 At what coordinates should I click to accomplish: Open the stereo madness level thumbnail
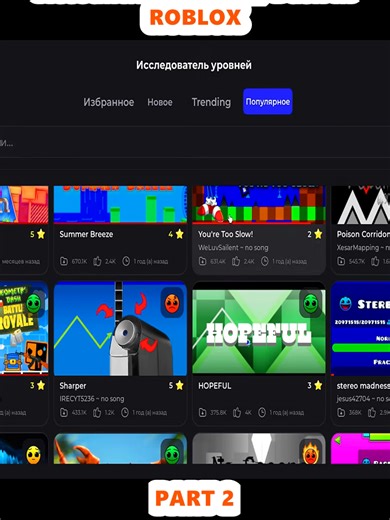(x=360, y=329)
